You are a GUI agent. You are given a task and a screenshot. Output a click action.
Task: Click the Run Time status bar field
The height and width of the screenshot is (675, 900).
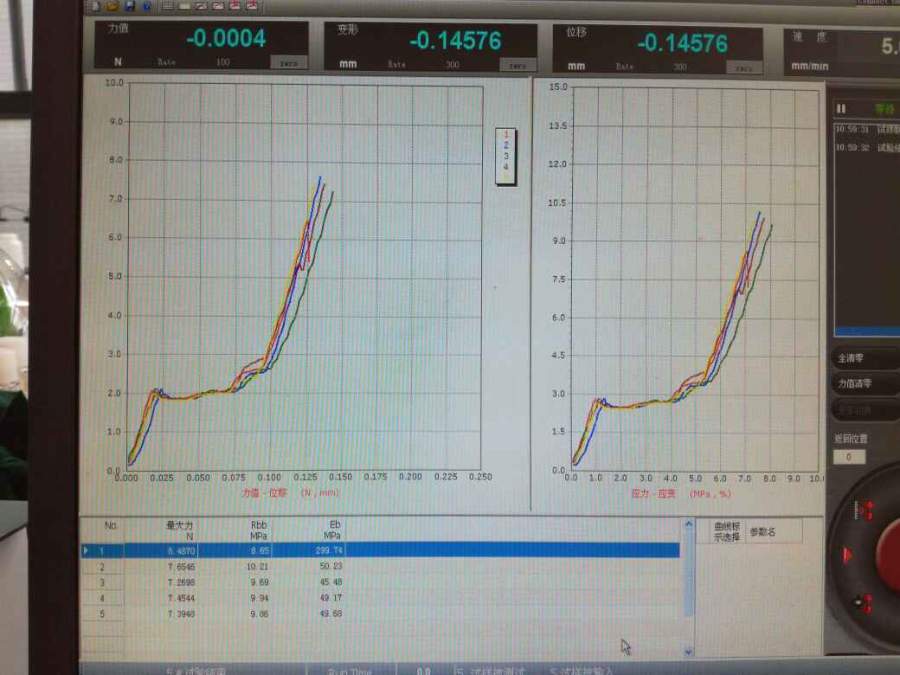[x=350, y=671]
